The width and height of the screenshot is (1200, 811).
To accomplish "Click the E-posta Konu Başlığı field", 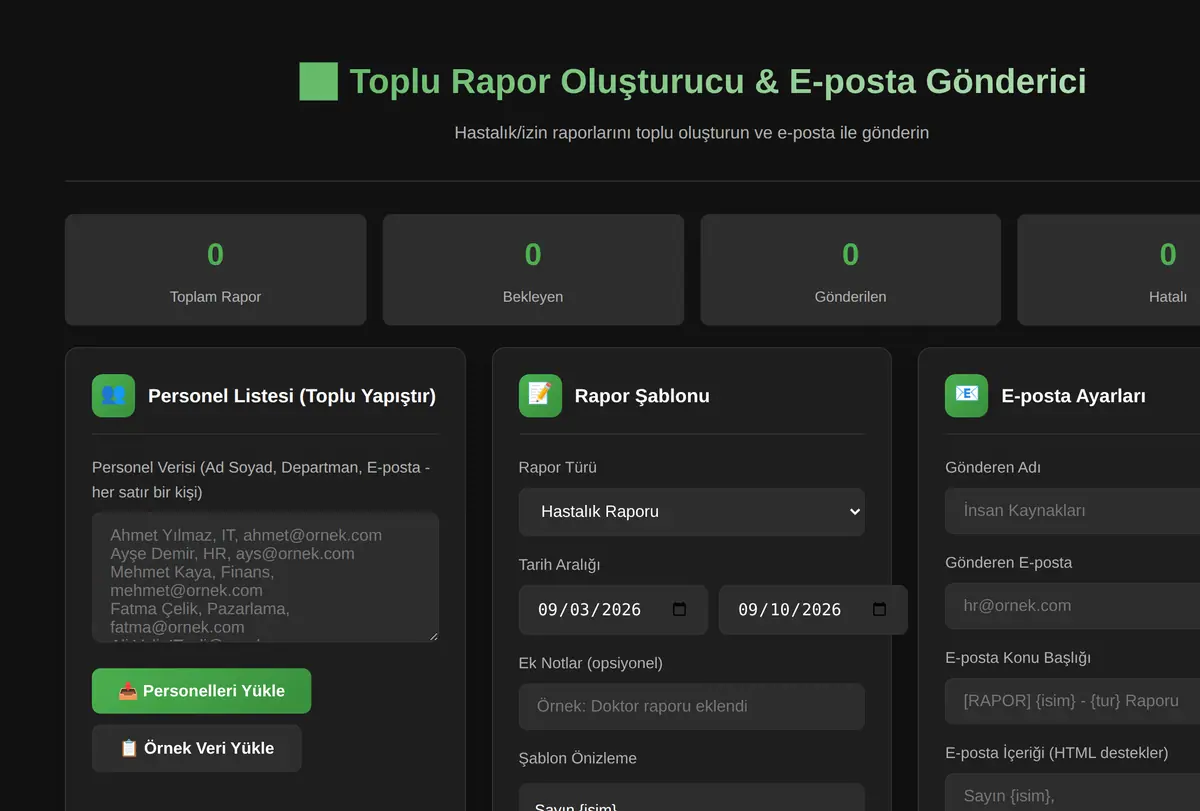I will [x=1072, y=701].
